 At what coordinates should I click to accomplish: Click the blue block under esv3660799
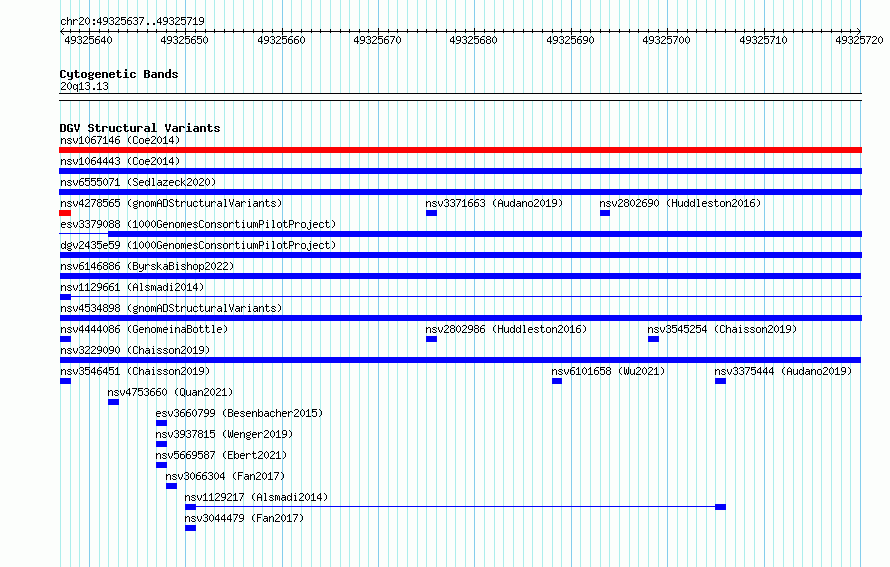[x=161, y=423]
